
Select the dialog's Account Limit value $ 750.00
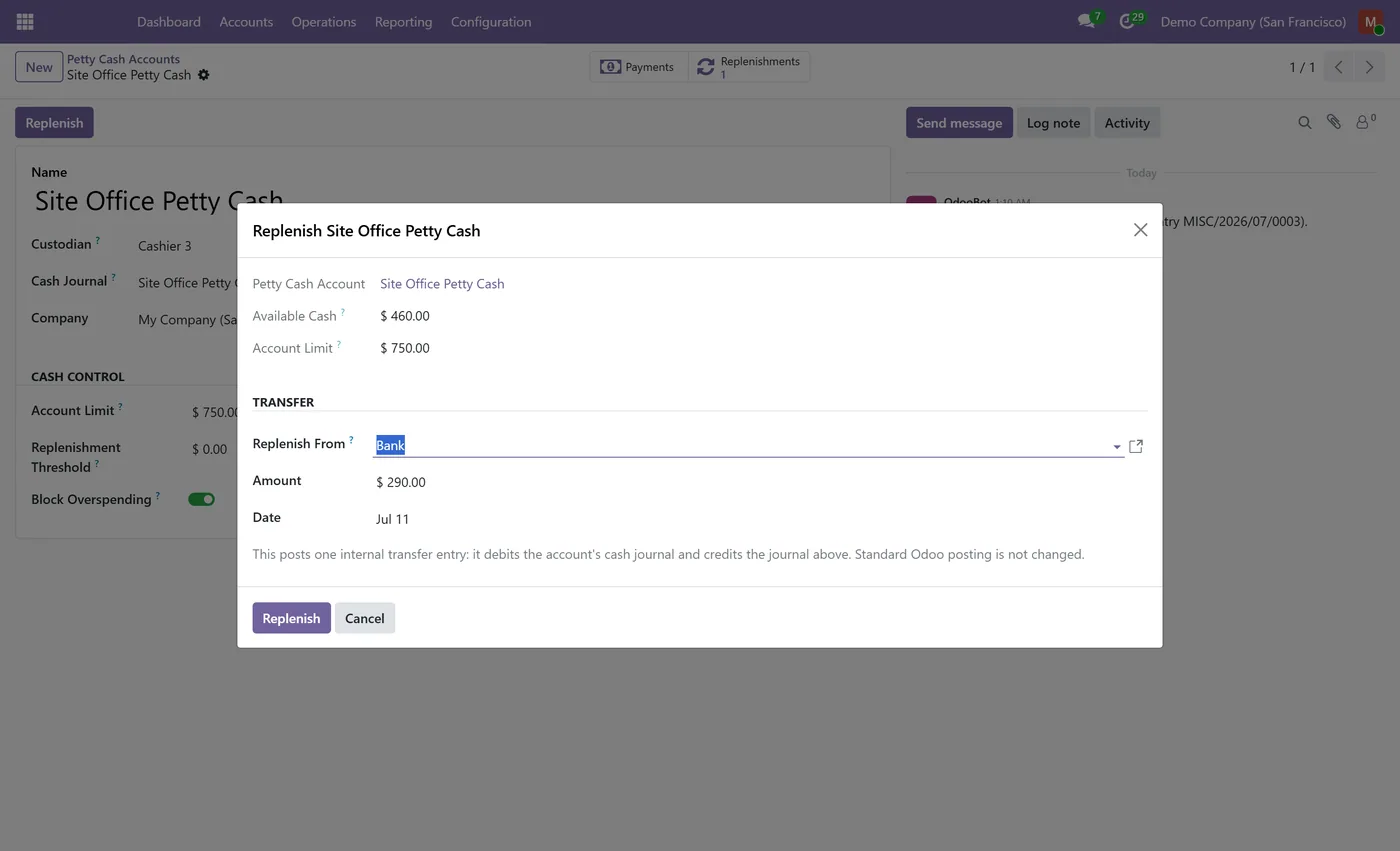point(405,348)
